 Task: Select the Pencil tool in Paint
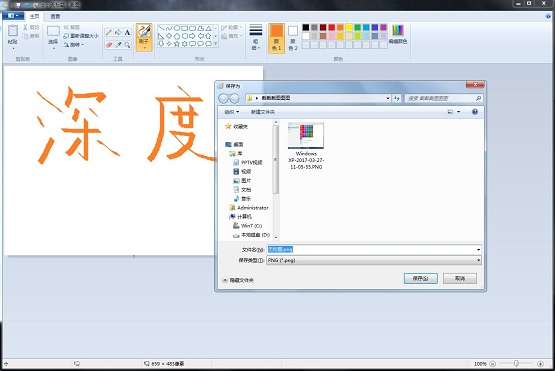coord(109,33)
